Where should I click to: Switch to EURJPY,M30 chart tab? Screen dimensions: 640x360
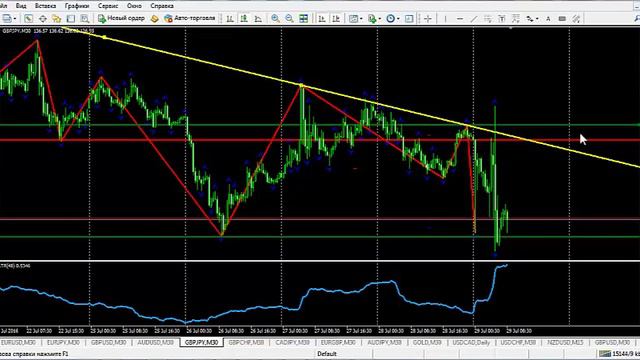(63, 342)
